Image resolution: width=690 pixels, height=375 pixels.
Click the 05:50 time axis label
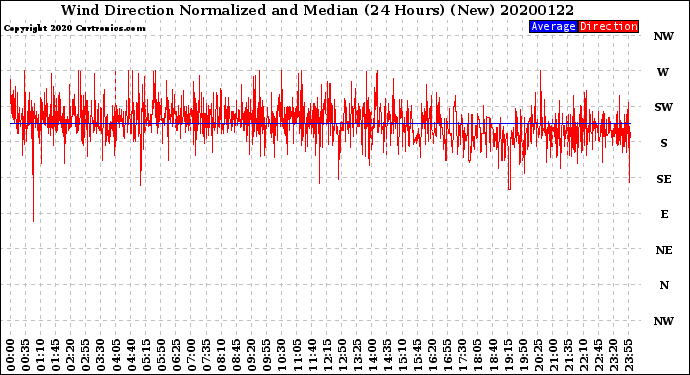coord(161,355)
